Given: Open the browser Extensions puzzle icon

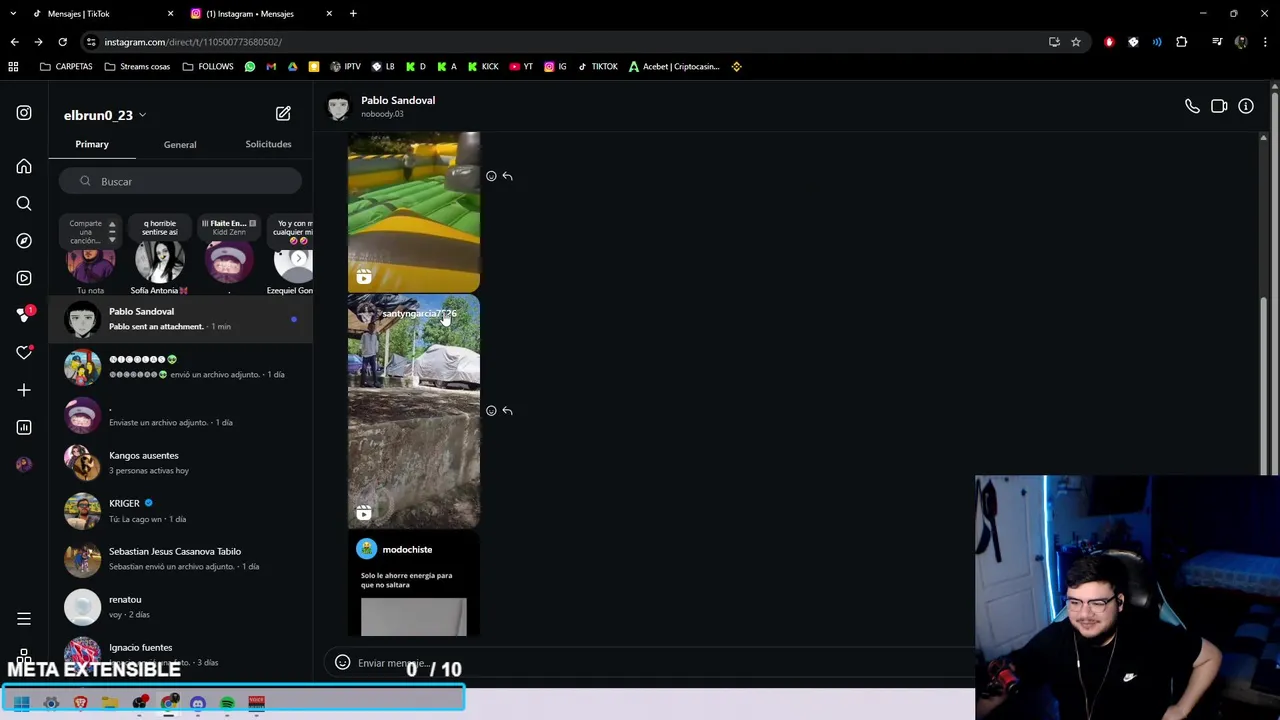Looking at the screenshot, I should [1182, 42].
